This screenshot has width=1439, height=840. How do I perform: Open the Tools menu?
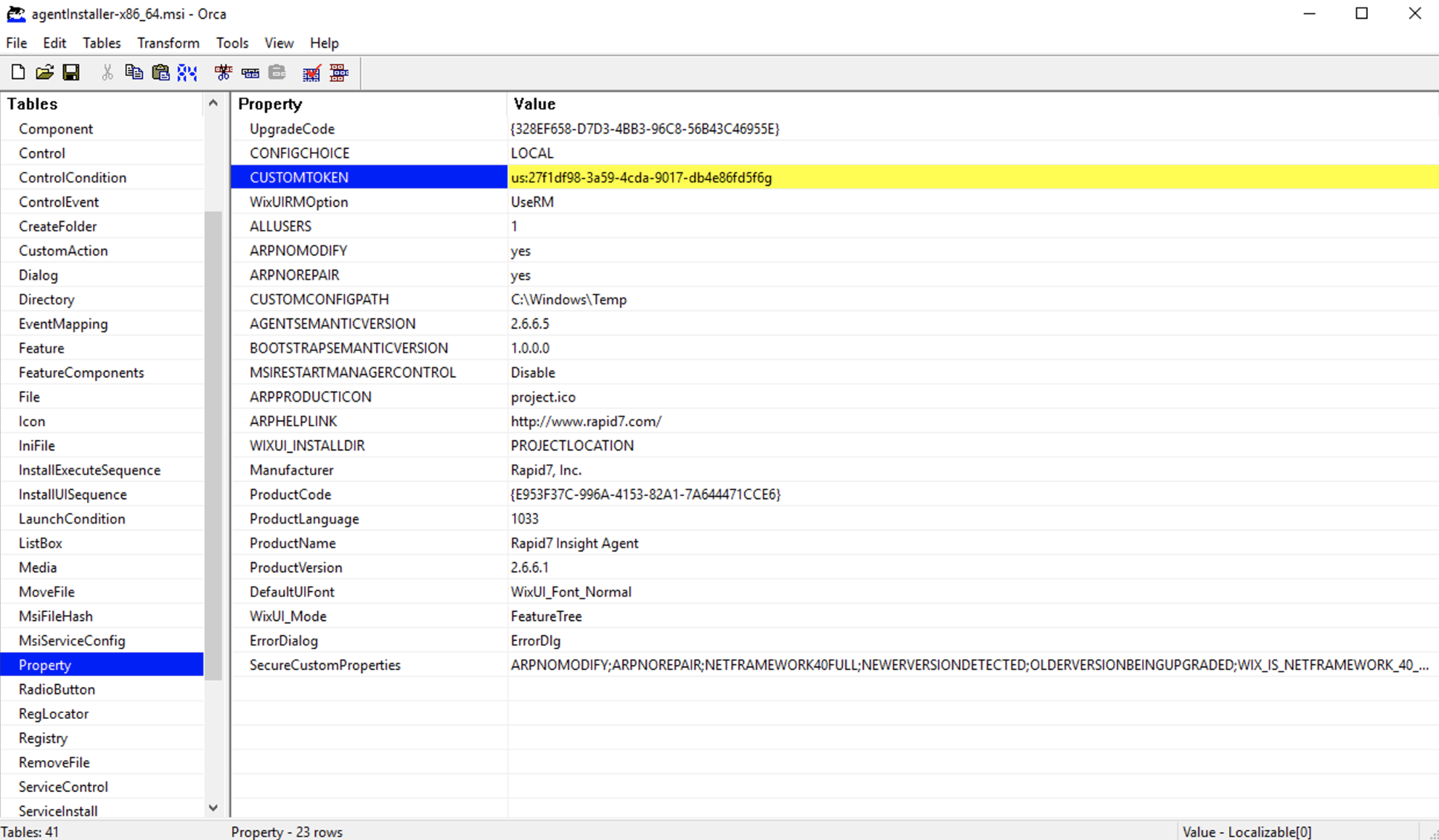point(232,43)
